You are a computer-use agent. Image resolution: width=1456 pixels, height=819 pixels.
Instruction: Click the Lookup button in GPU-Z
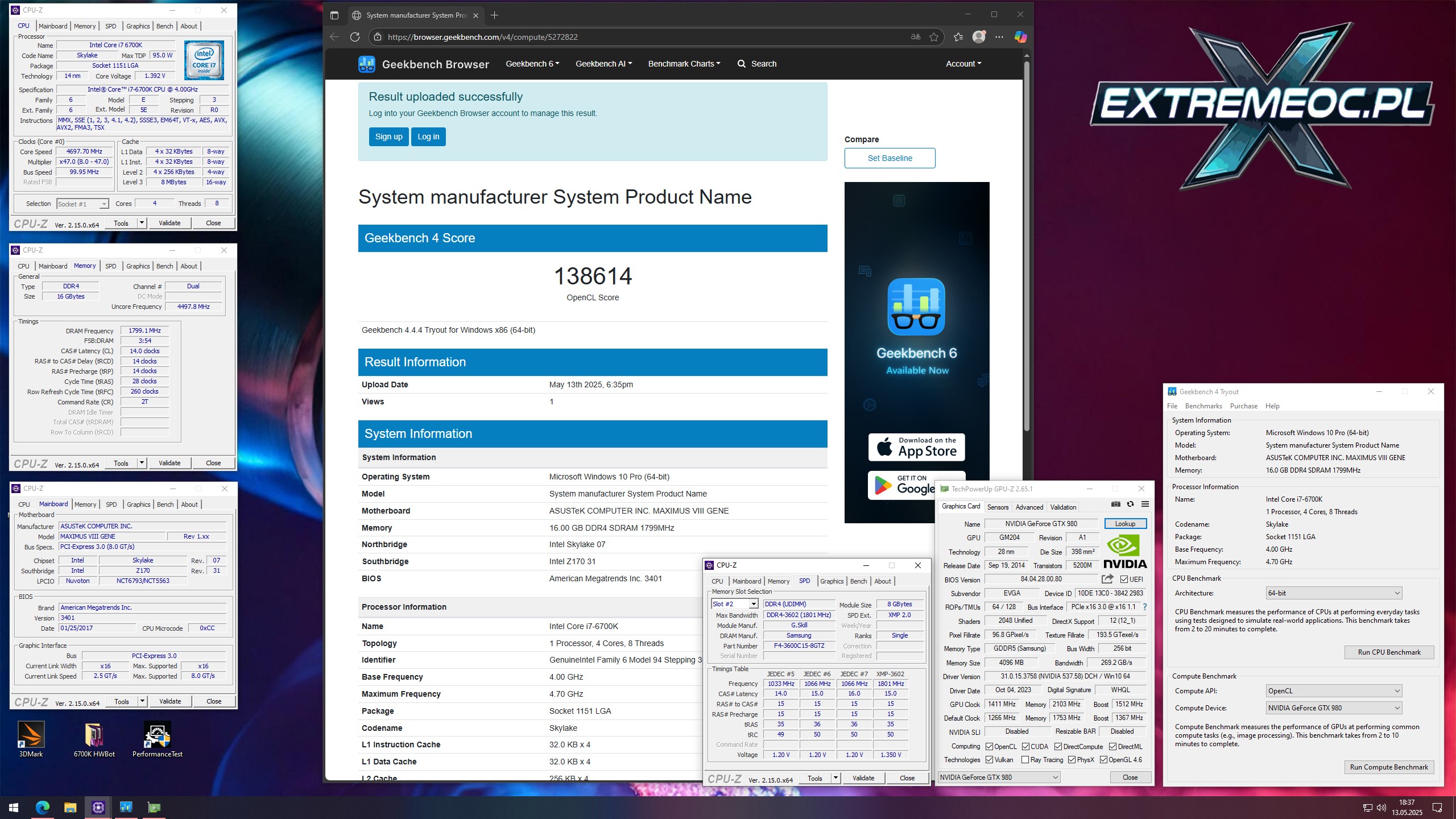[1125, 523]
